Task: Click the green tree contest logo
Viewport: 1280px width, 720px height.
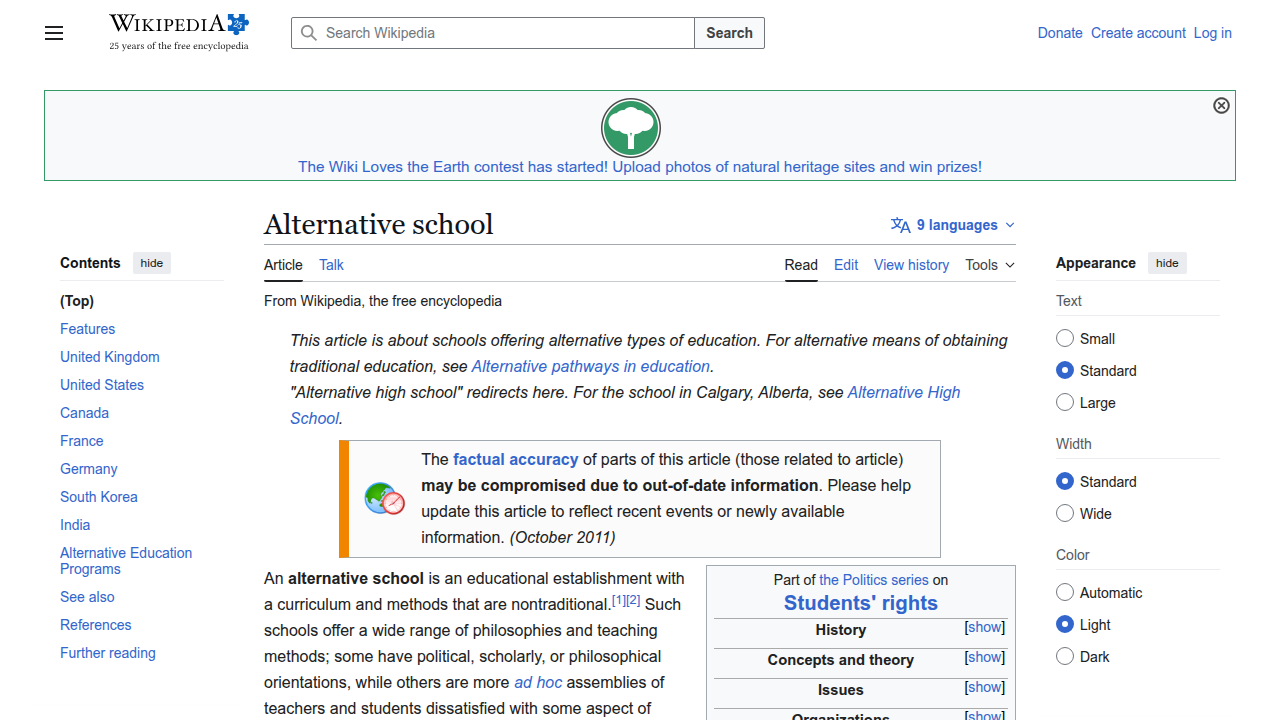Action: (x=631, y=128)
